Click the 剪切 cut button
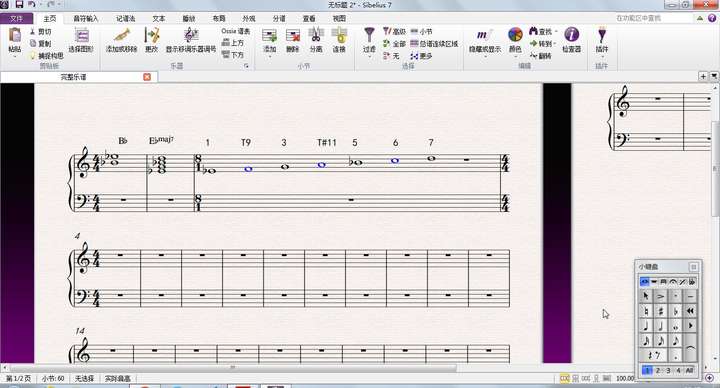The image size is (720, 388). click(40, 32)
